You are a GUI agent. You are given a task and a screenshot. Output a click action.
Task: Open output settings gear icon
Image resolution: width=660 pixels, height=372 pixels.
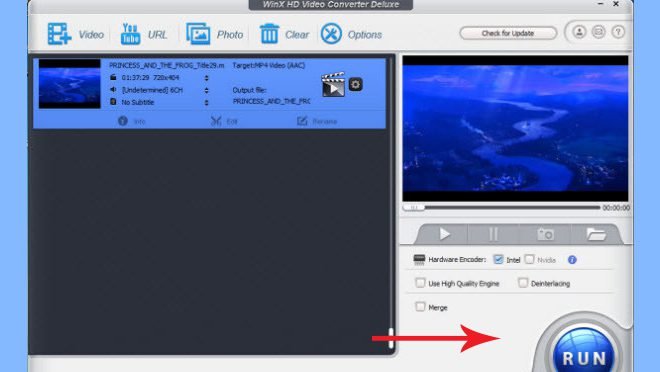point(355,85)
